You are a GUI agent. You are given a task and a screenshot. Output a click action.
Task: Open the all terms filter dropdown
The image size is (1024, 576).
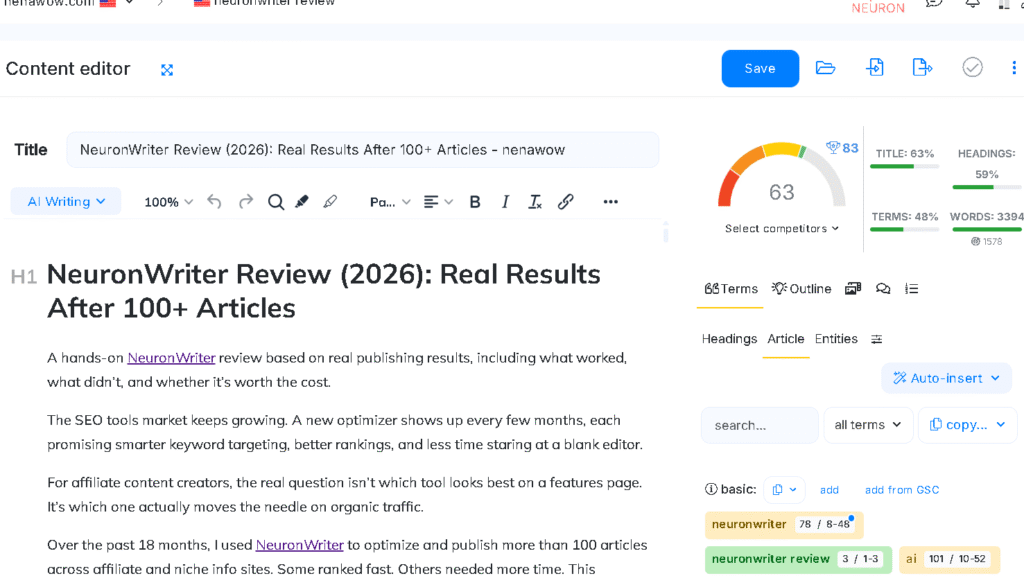[868, 425]
